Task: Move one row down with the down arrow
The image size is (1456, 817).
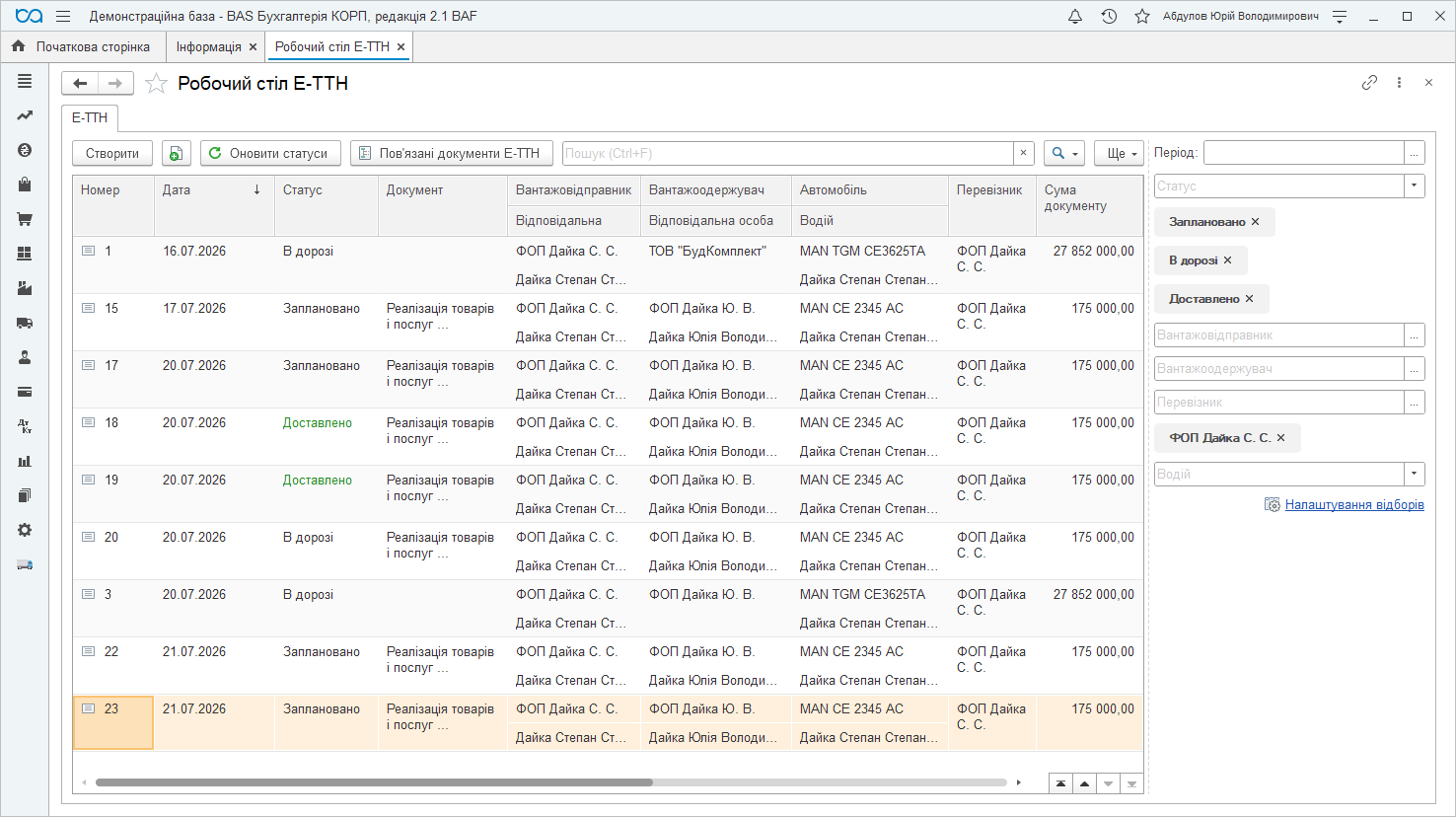Action: 1108,783
